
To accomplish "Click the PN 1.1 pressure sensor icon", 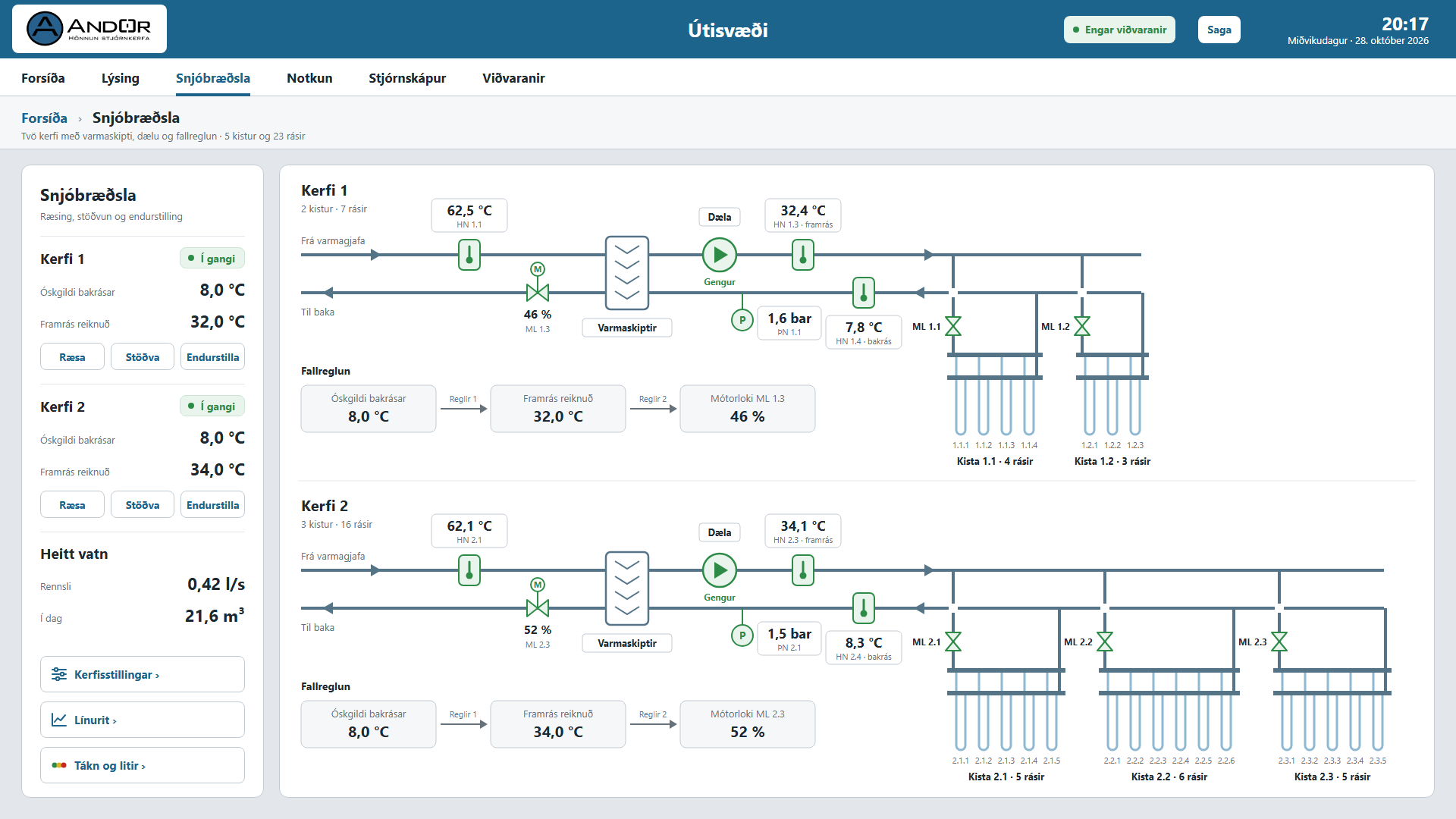I will click(742, 320).
